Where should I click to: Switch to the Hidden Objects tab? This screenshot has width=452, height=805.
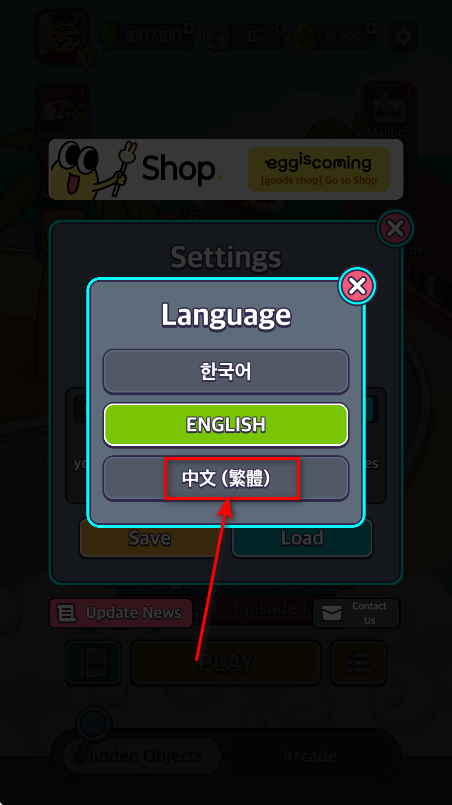tap(142, 756)
